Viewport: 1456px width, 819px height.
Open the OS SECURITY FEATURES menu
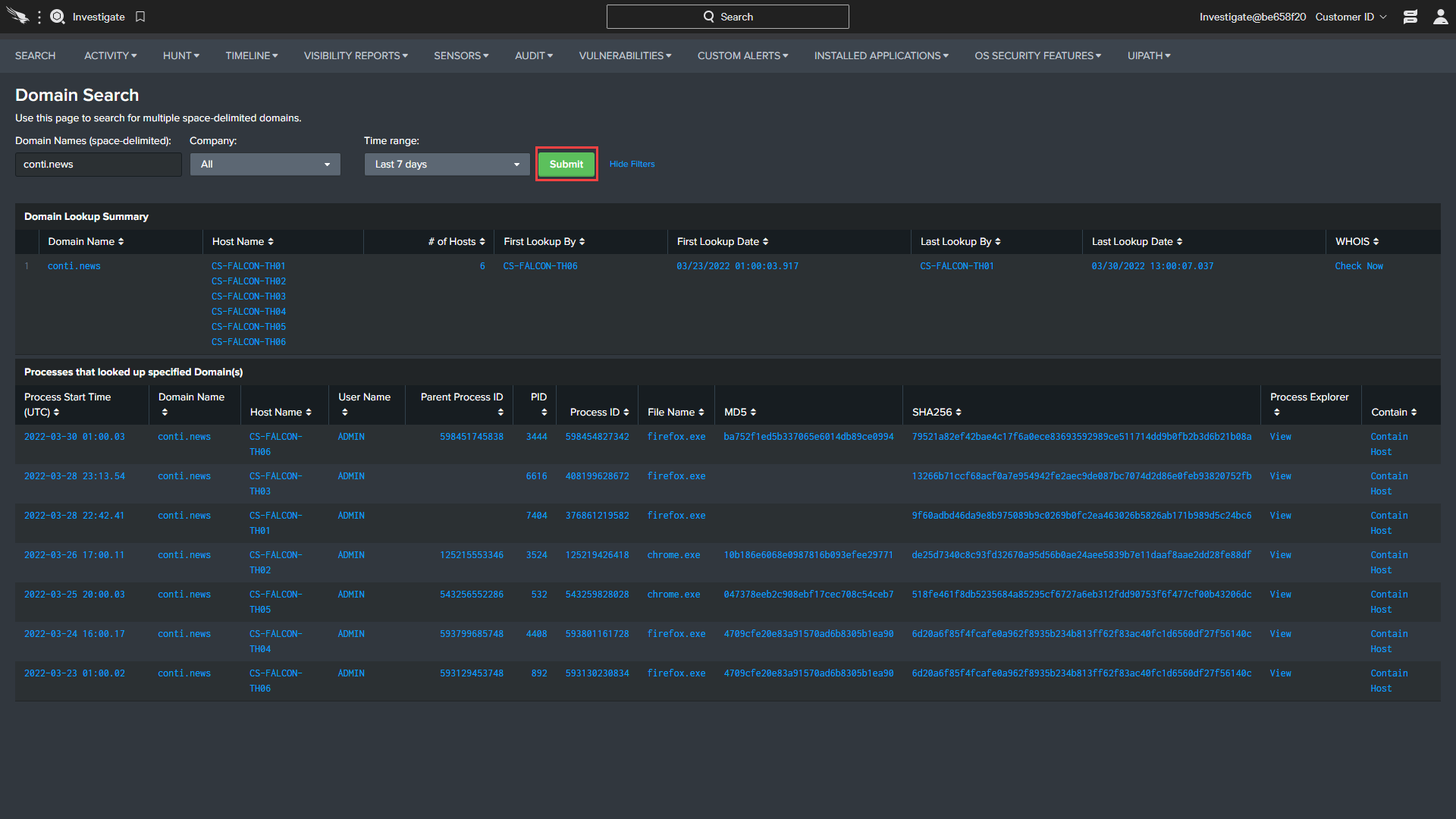(1038, 55)
